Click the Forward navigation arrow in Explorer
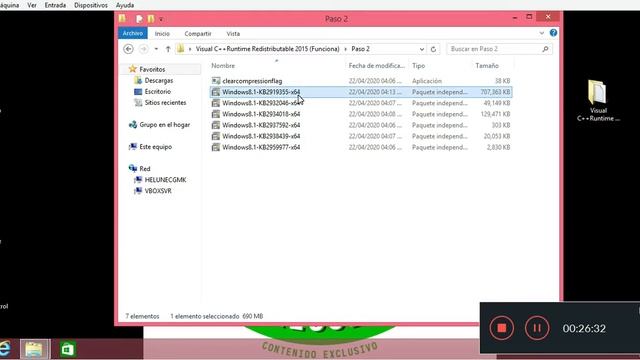The height and width of the screenshot is (360, 640). (x=143, y=49)
